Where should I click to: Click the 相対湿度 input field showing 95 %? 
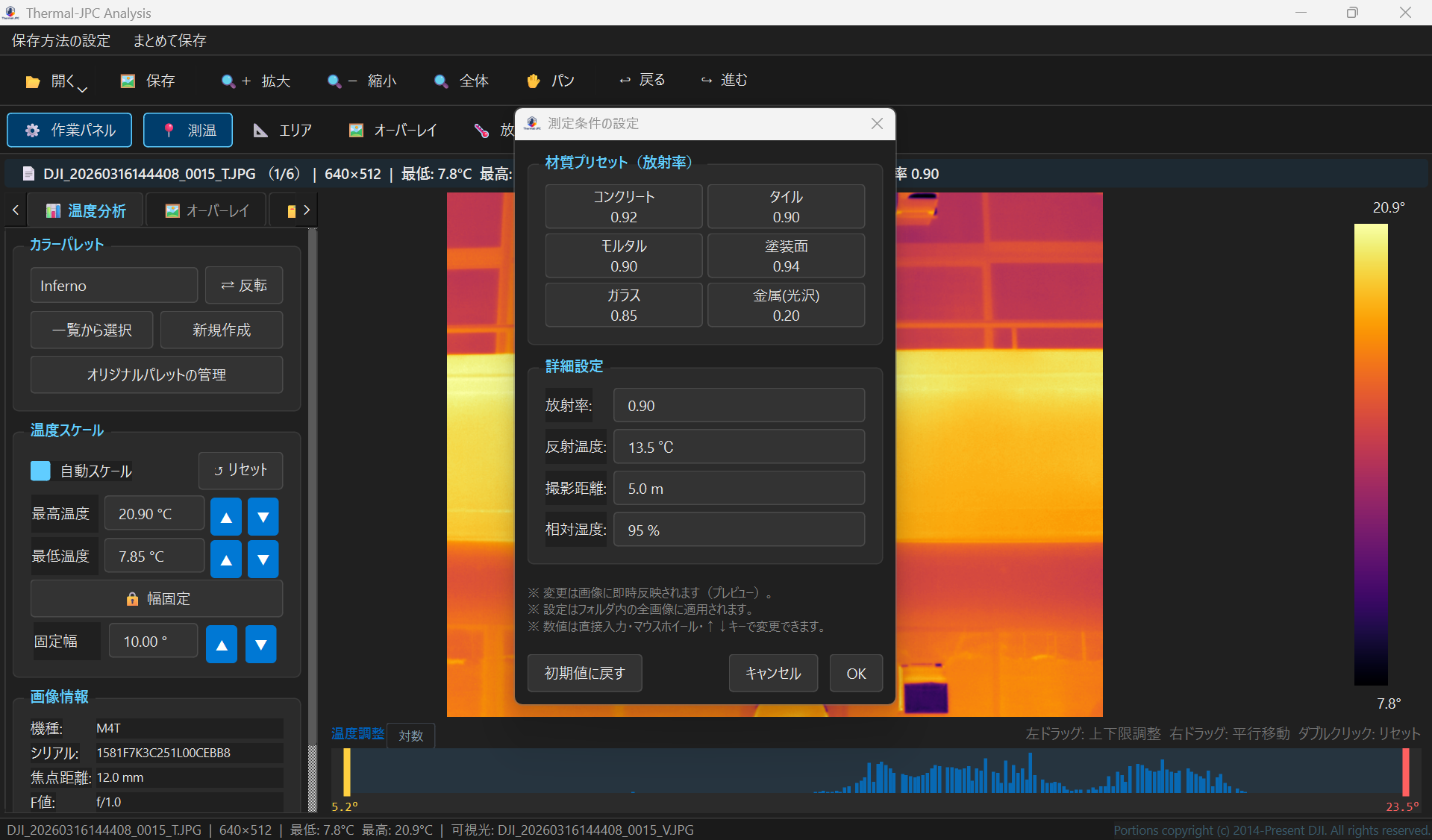pyautogui.click(x=739, y=530)
